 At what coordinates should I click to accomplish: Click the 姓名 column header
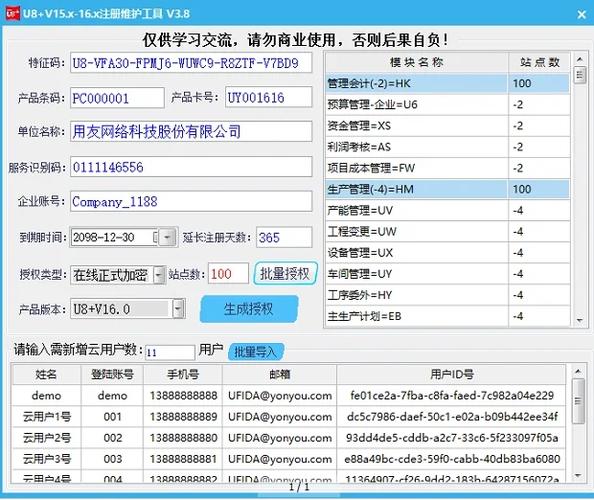tap(46, 374)
